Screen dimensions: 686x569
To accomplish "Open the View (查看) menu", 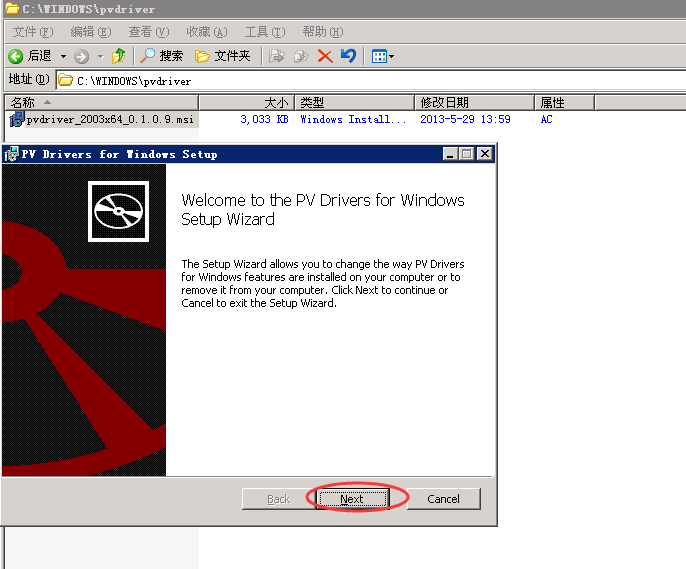I will tap(148, 32).
